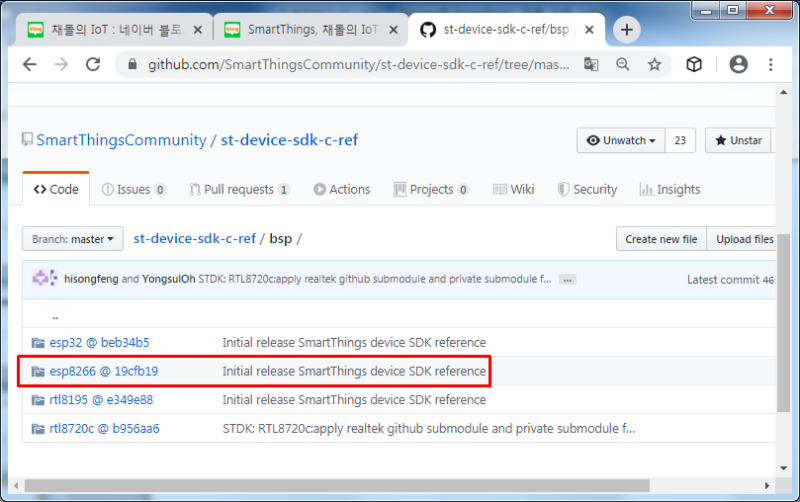Go back to the previous page
The width and height of the screenshot is (800, 502).
pyautogui.click(x=30, y=64)
